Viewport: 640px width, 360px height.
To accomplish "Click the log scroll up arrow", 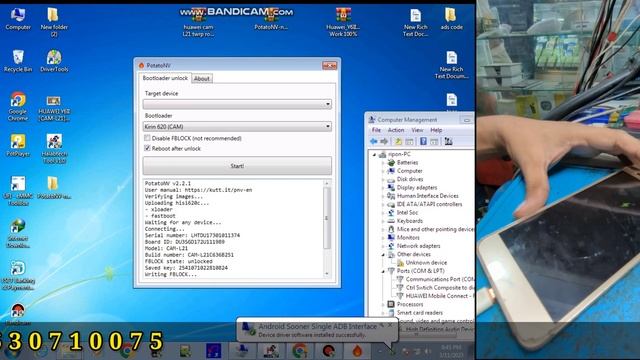I will (x=327, y=183).
